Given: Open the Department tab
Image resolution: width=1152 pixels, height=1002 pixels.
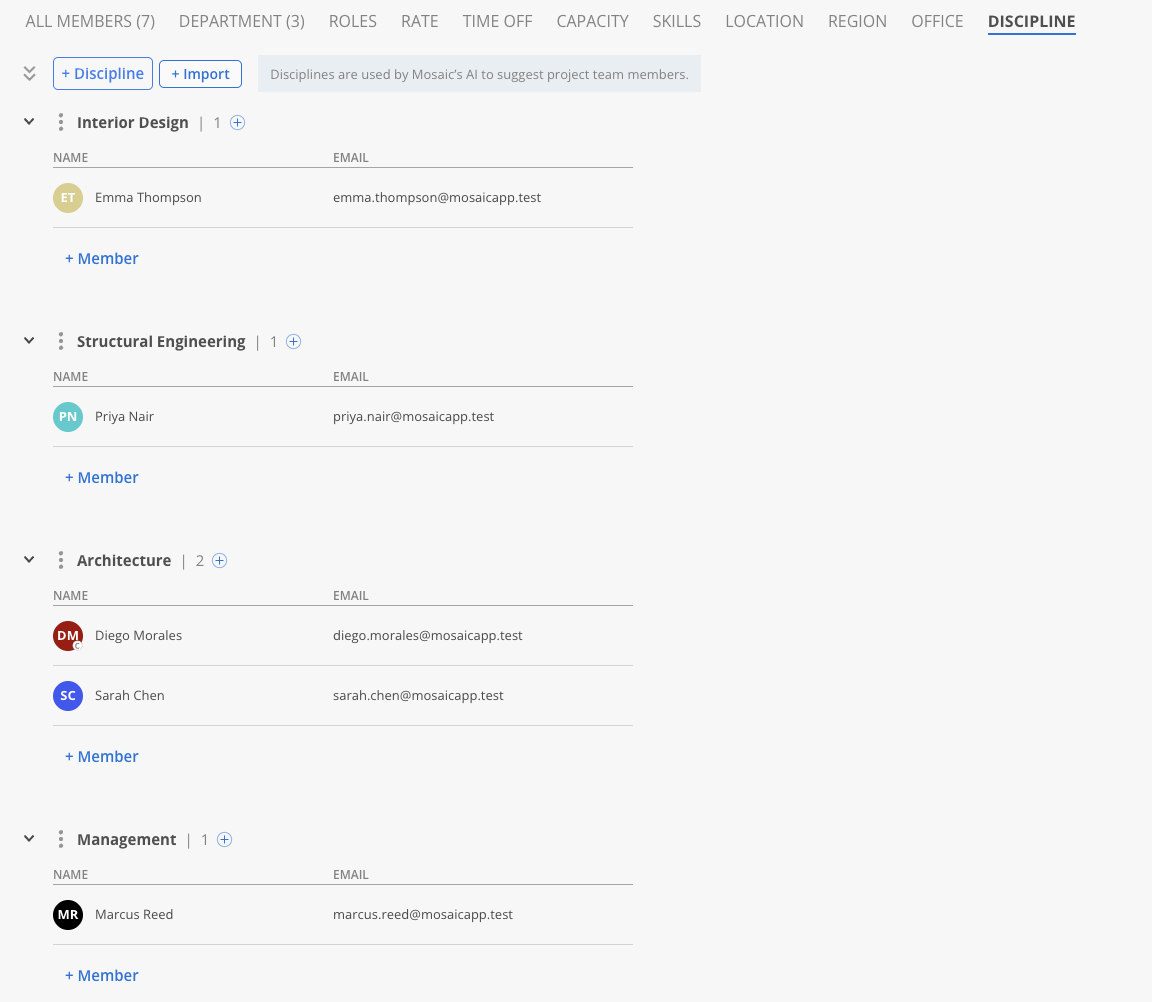Looking at the screenshot, I should pyautogui.click(x=242, y=21).
